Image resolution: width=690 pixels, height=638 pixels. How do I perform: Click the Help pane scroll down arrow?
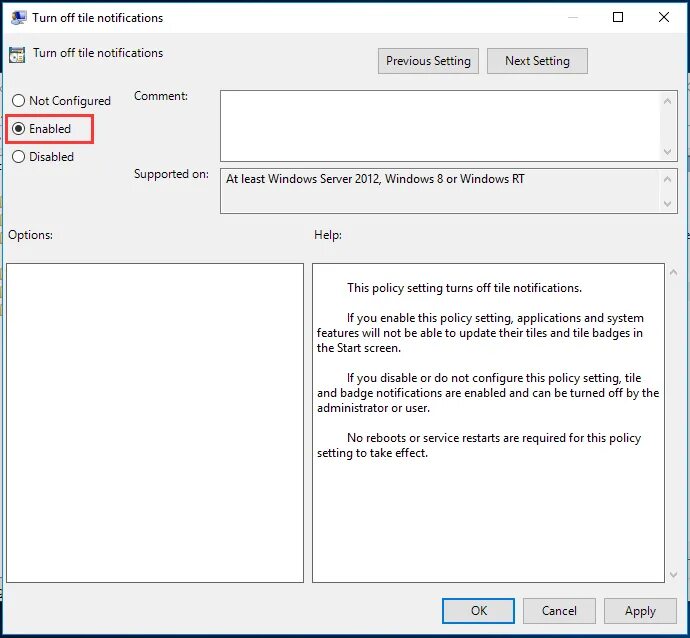pyautogui.click(x=673, y=575)
